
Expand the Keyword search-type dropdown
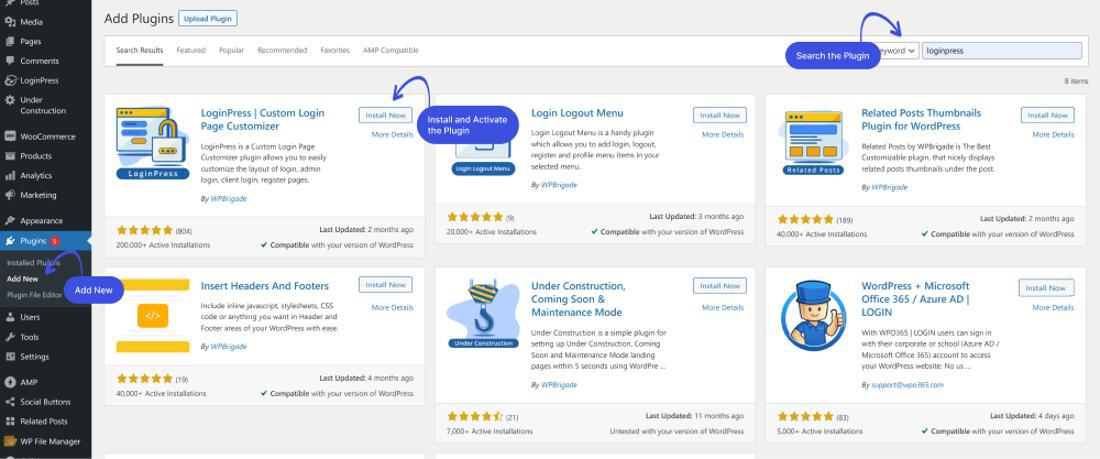[899, 51]
